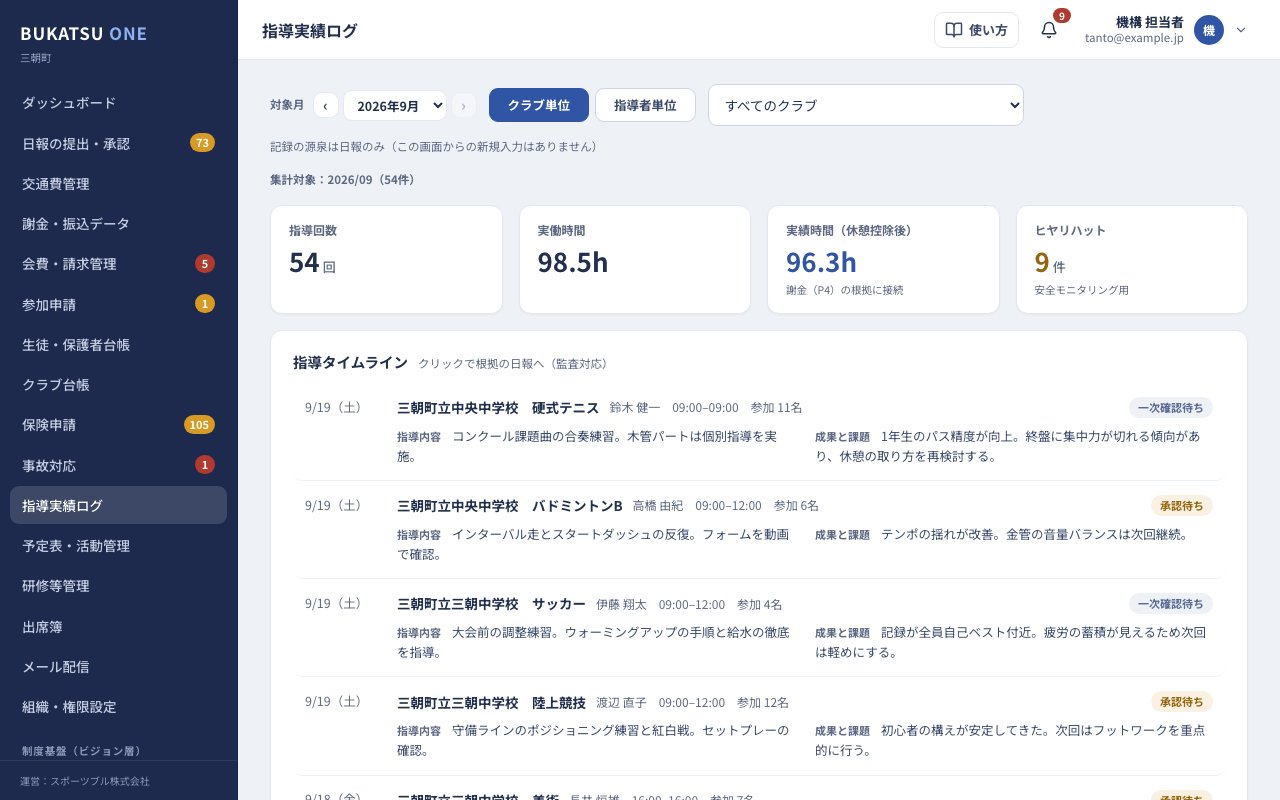Screen dimensions: 1280x800
Task: Switch to クラブ単位 view
Action: pyautogui.click(x=539, y=105)
